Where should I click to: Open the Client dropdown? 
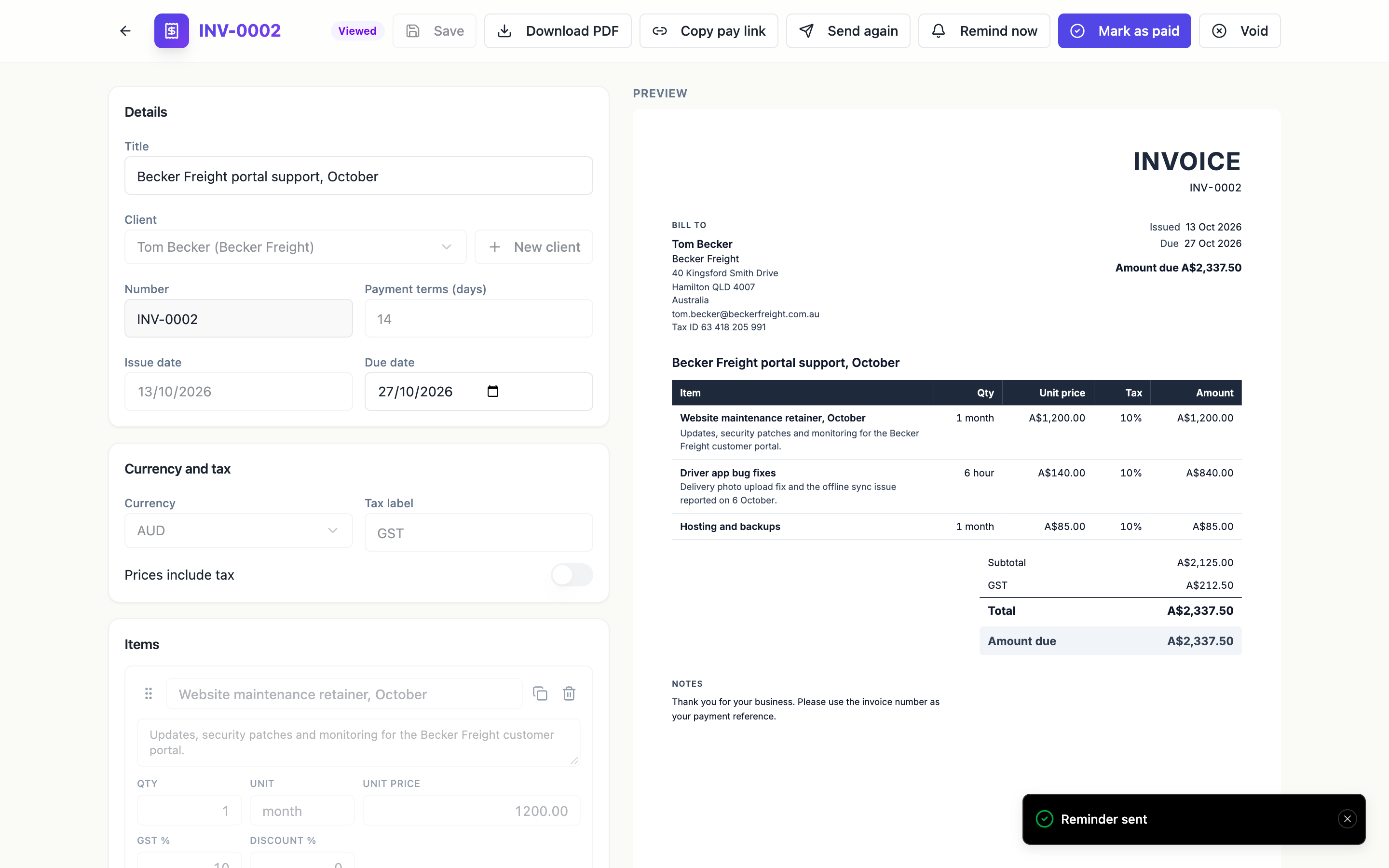296,247
